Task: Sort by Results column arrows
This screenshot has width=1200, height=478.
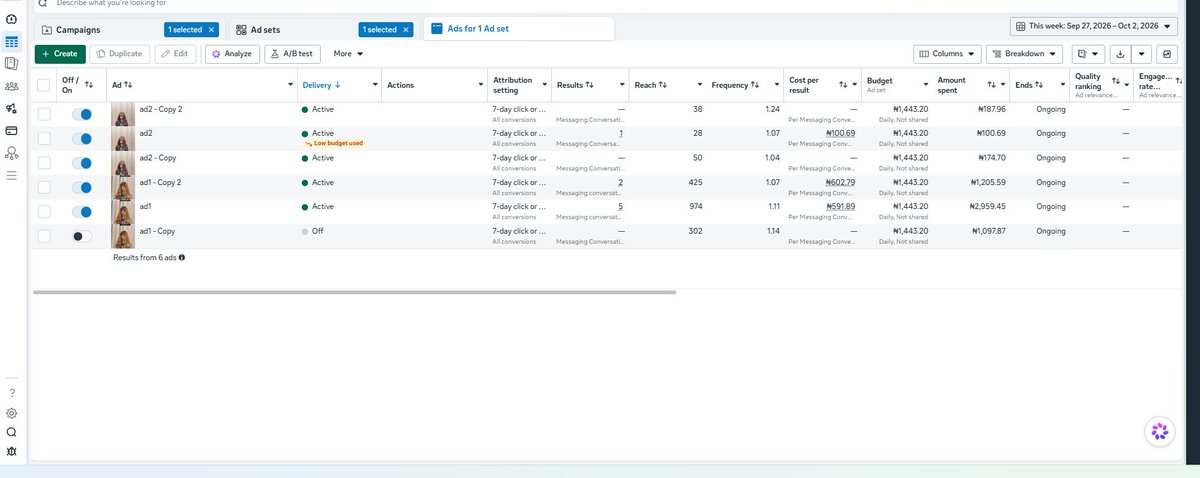Action: (x=590, y=85)
